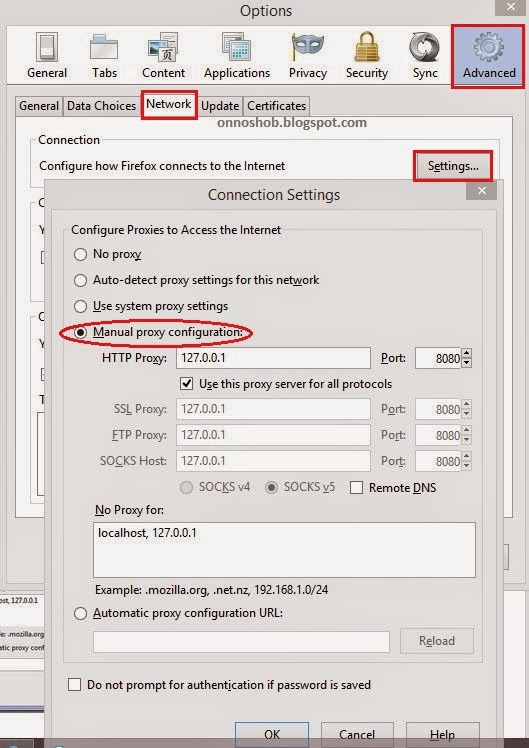Close the Options window
The width and height of the screenshot is (529, 748).
511,7
